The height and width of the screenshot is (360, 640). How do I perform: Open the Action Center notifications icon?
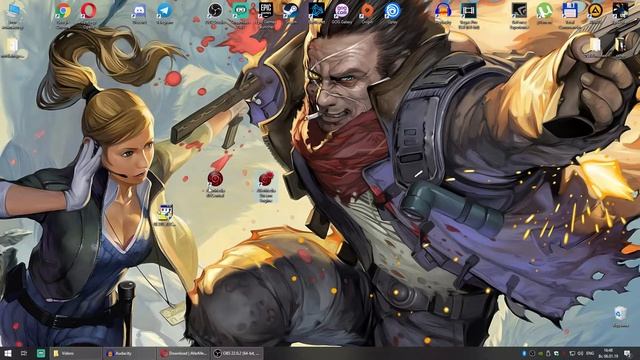click(628, 353)
